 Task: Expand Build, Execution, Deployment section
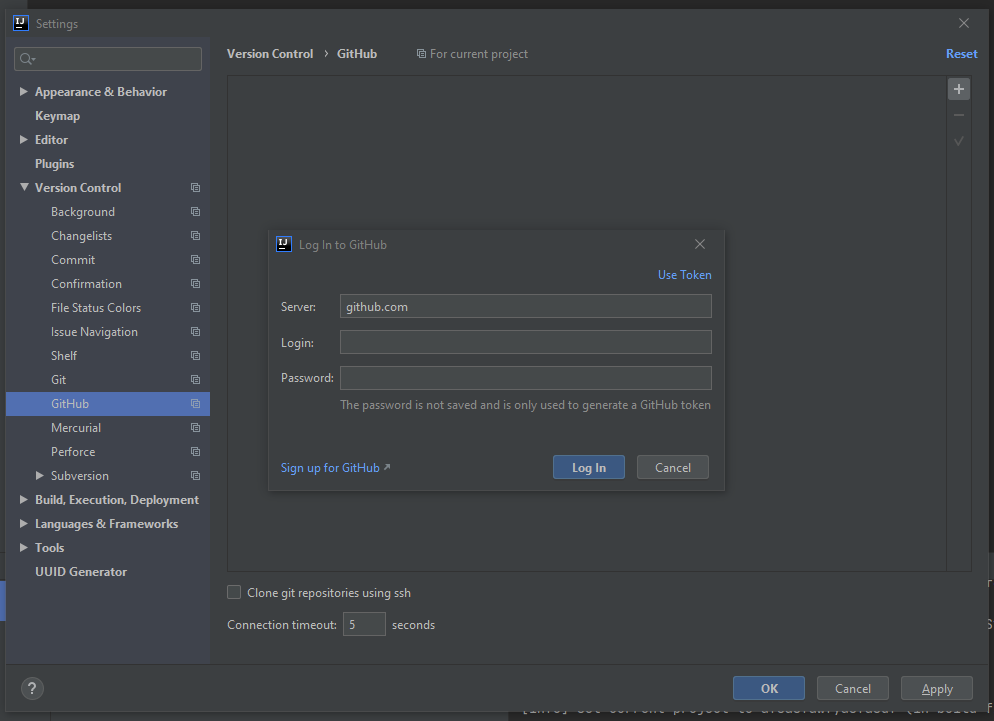(x=23, y=499)
